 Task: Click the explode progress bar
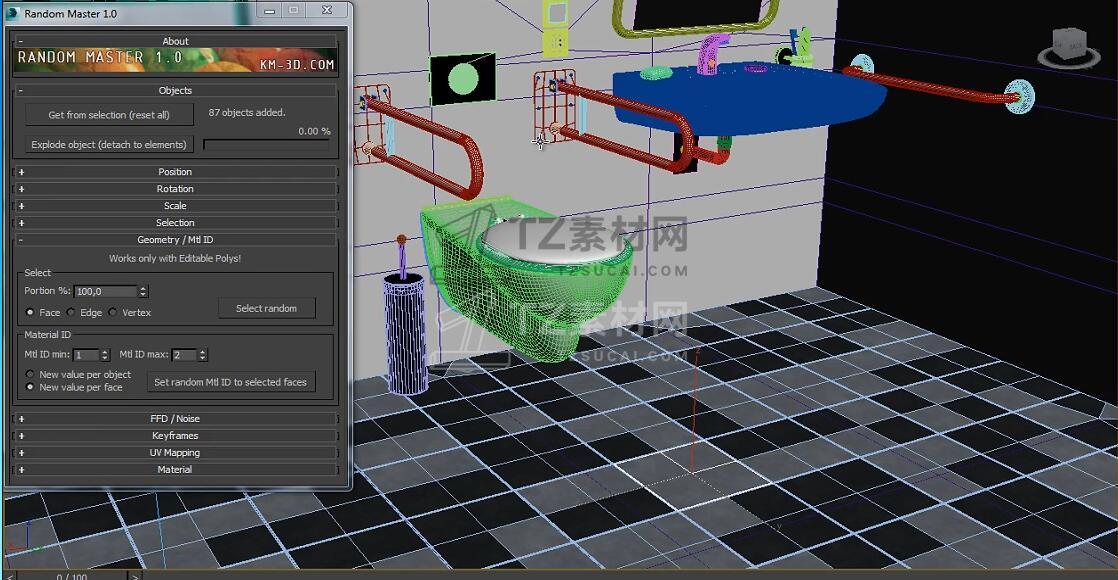[x=267, y=144]
